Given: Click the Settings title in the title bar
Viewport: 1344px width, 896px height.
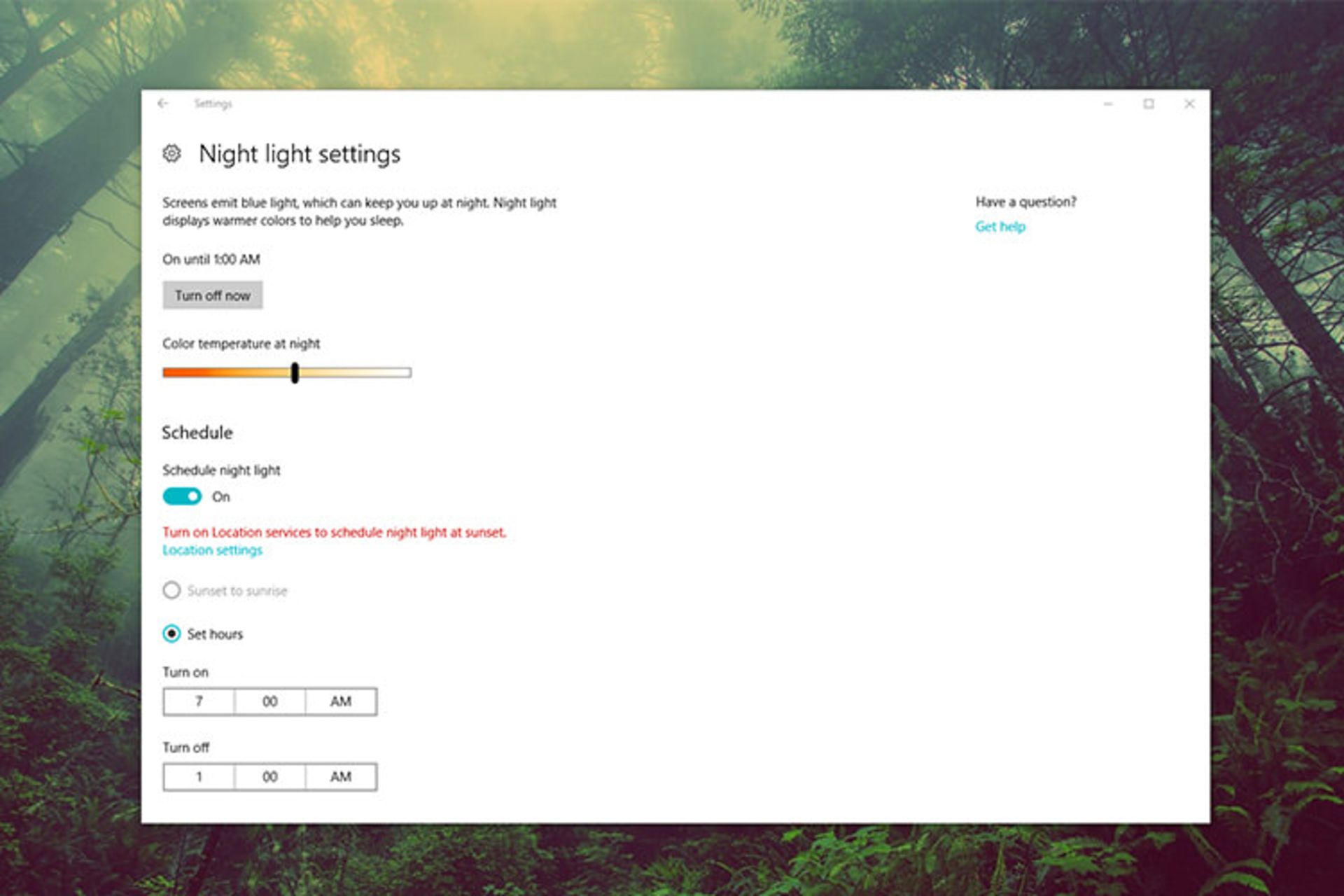Looking at the screenshot, I should click(x=213, y=104).
